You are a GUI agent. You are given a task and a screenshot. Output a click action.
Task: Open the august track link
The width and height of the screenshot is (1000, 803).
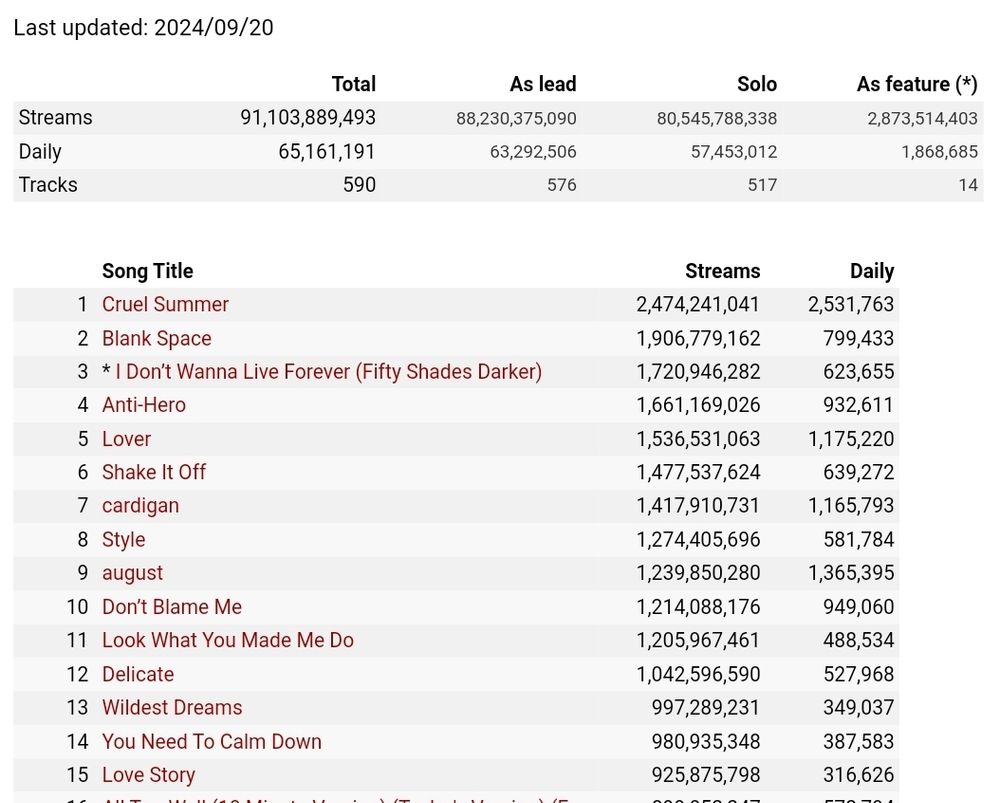(132, 573)
